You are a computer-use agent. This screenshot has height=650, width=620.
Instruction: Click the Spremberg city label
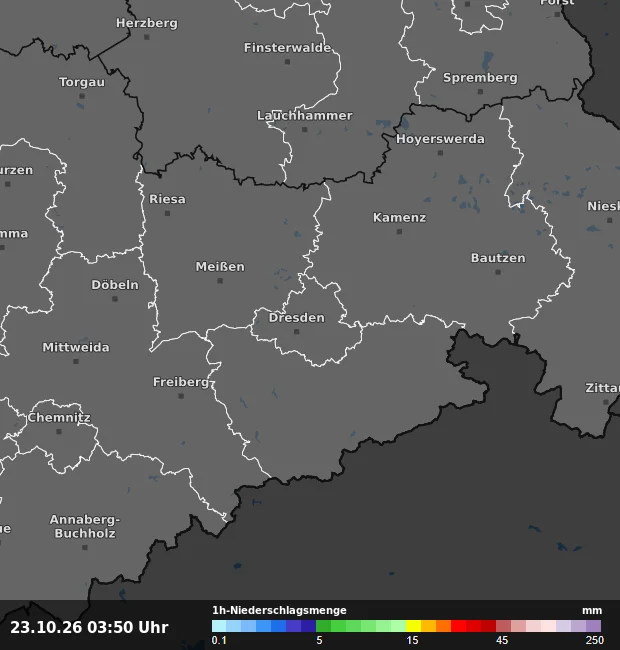pos(480,78)
